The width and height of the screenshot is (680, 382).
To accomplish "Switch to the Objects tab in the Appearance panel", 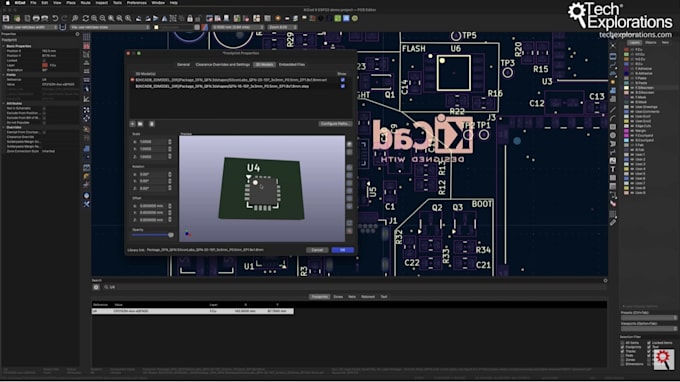I will 651,42.
